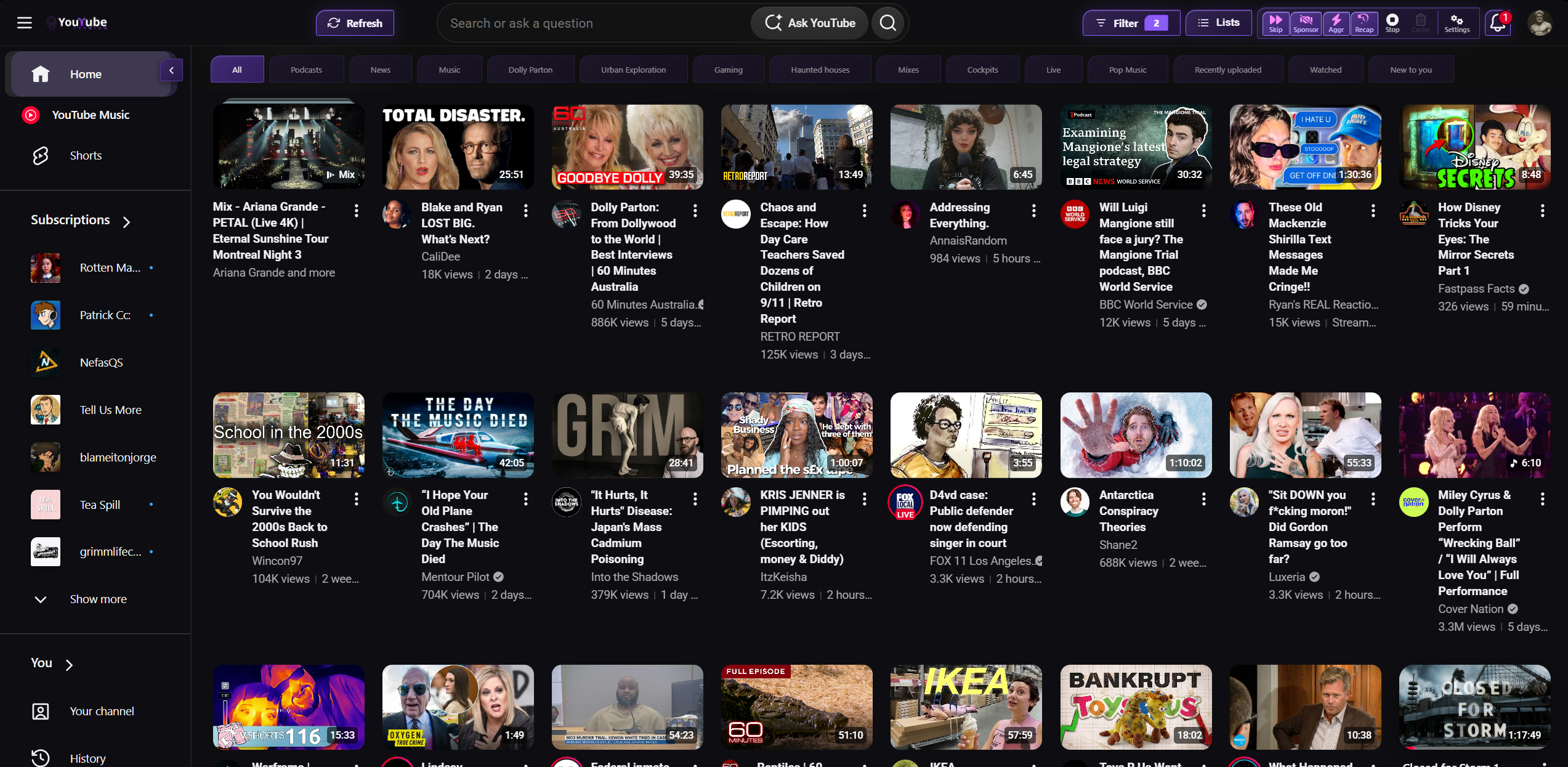The width and height of the screenshot is (1568, 767).
Task: Open NefasQS subscription channel
Action: (x=92, y=363)
